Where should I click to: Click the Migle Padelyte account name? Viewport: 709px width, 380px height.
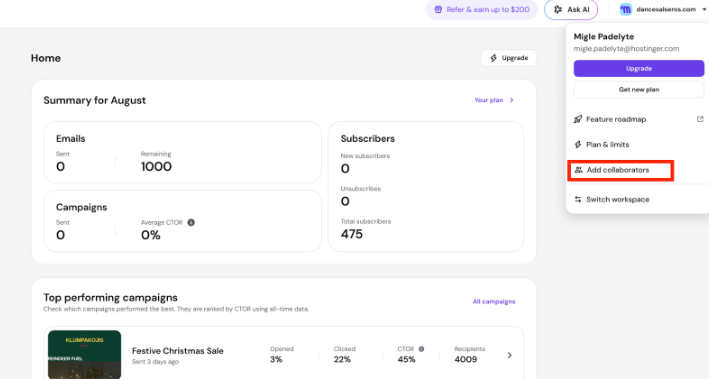pyautogui.click(x=604, y=37)
